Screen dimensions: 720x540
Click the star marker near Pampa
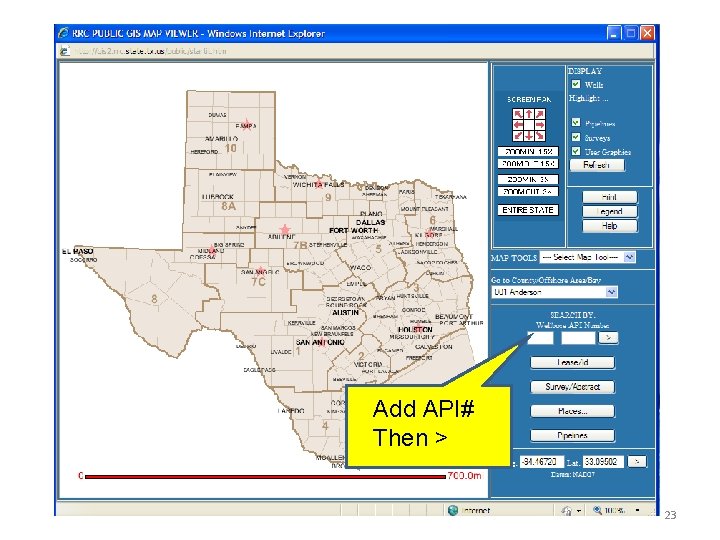(247, 124)
